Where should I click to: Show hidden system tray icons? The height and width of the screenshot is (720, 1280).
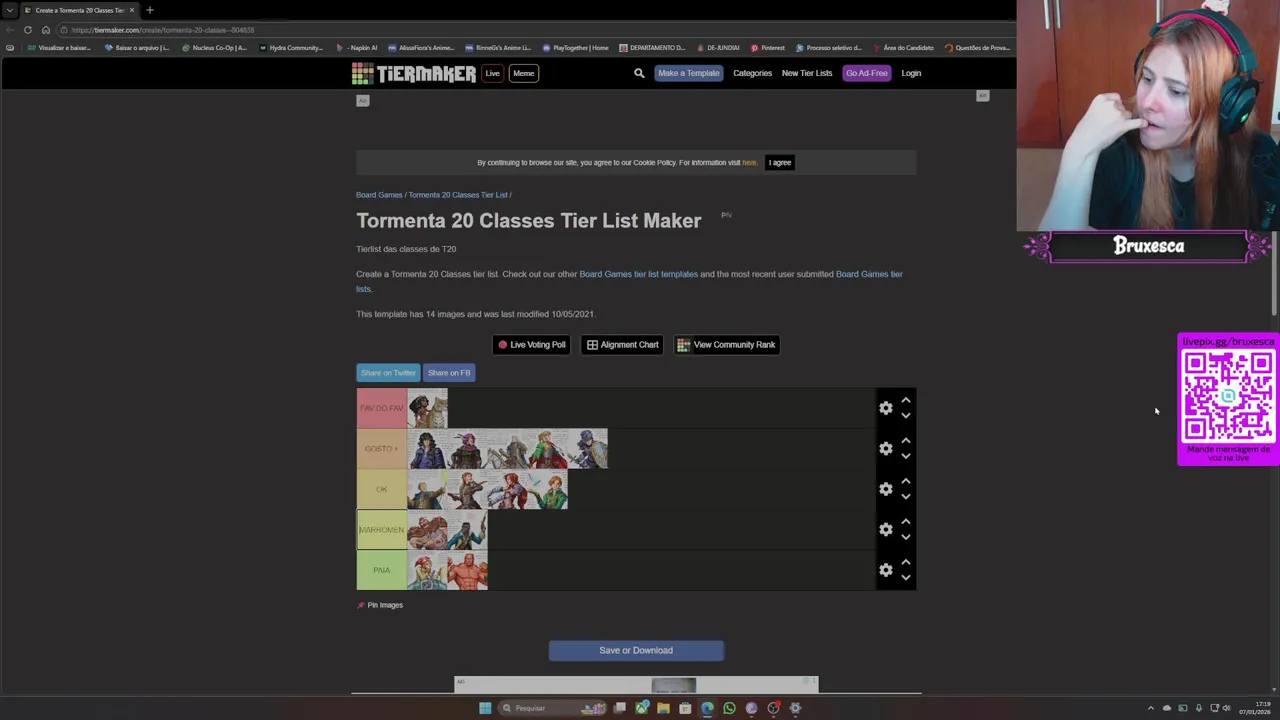[x=1150, y=708]
